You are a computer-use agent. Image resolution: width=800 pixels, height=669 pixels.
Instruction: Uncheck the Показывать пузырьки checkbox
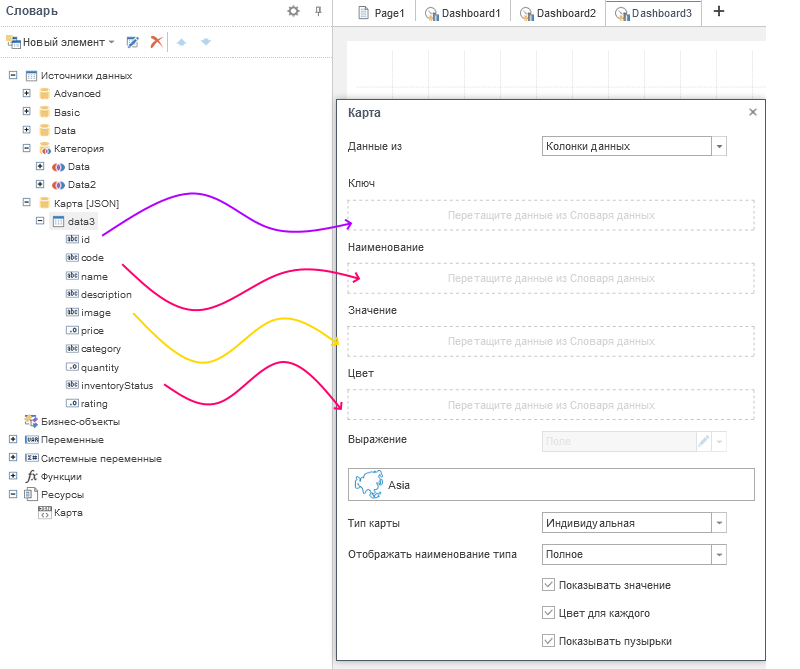[548, 641]
